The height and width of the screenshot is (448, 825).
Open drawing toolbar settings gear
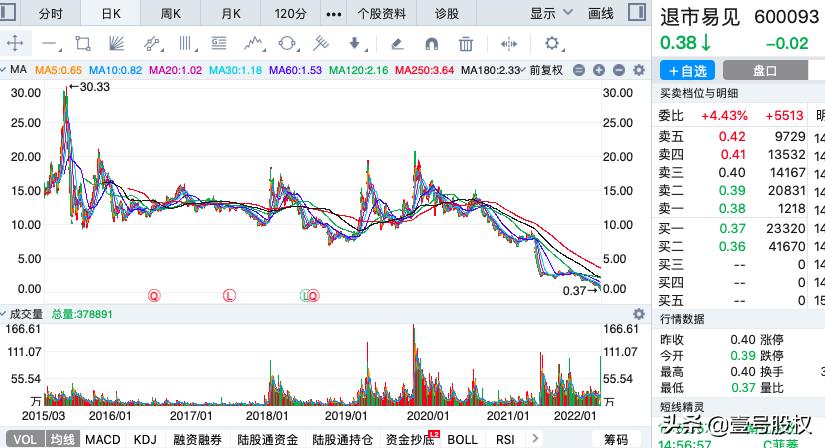tap(552, 43)
